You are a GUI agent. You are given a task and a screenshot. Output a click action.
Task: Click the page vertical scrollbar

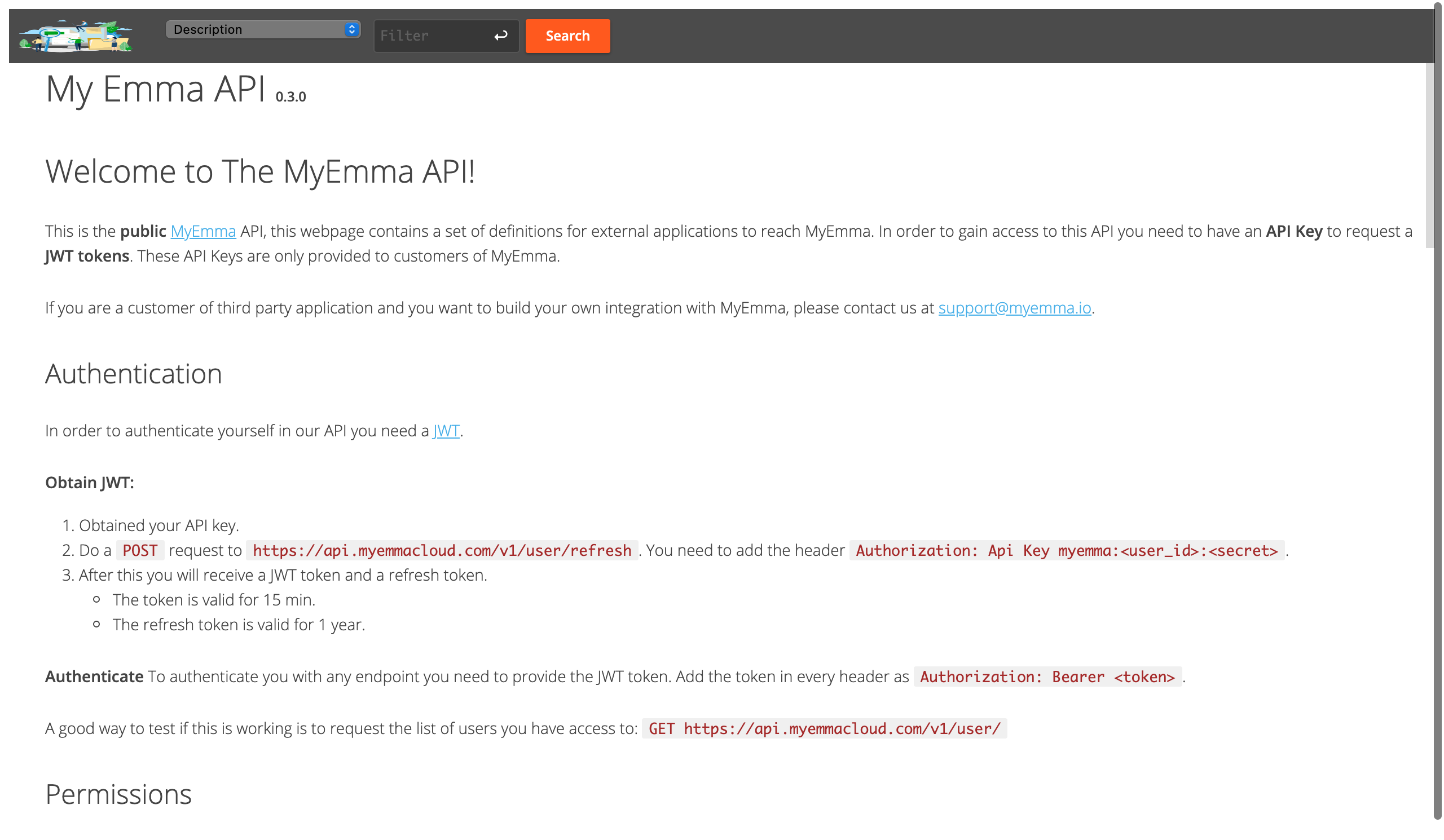(x=1437, y=412)
